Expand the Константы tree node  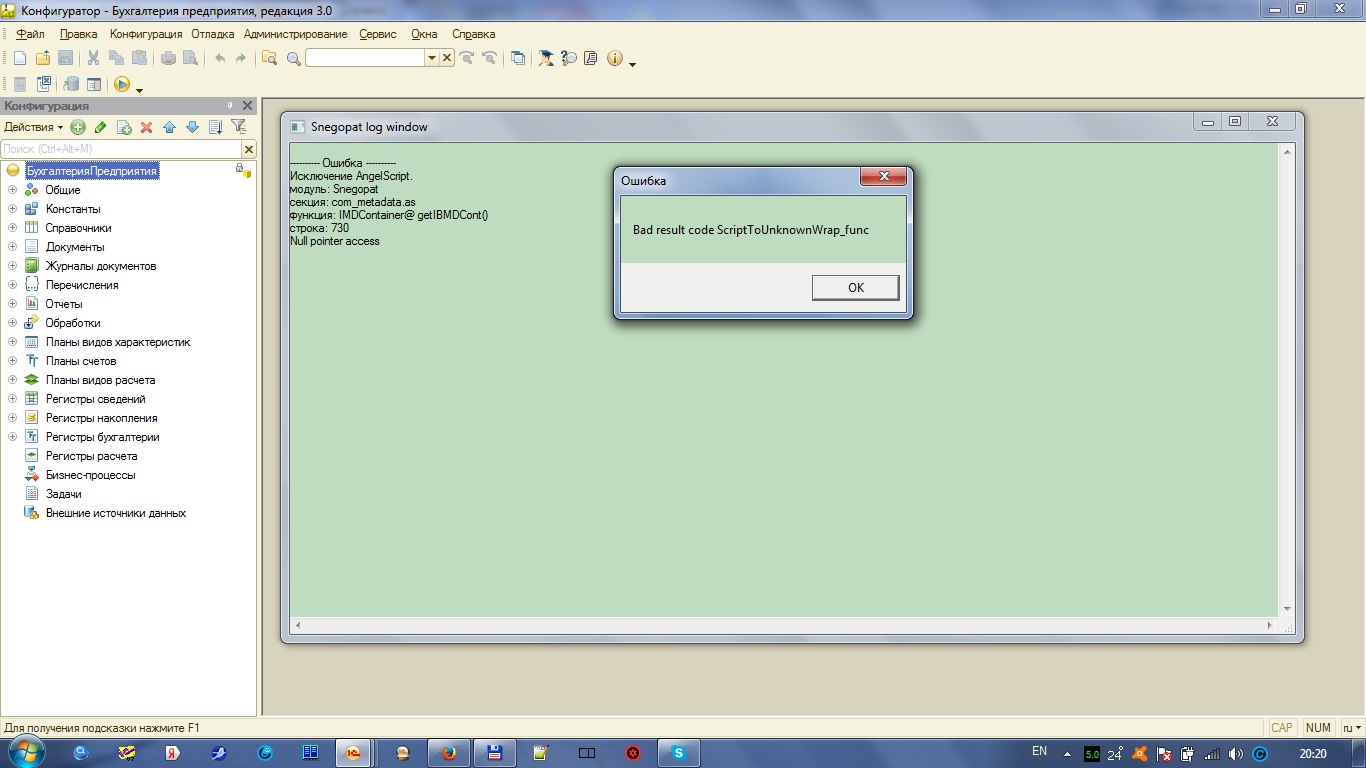point(12,209)
